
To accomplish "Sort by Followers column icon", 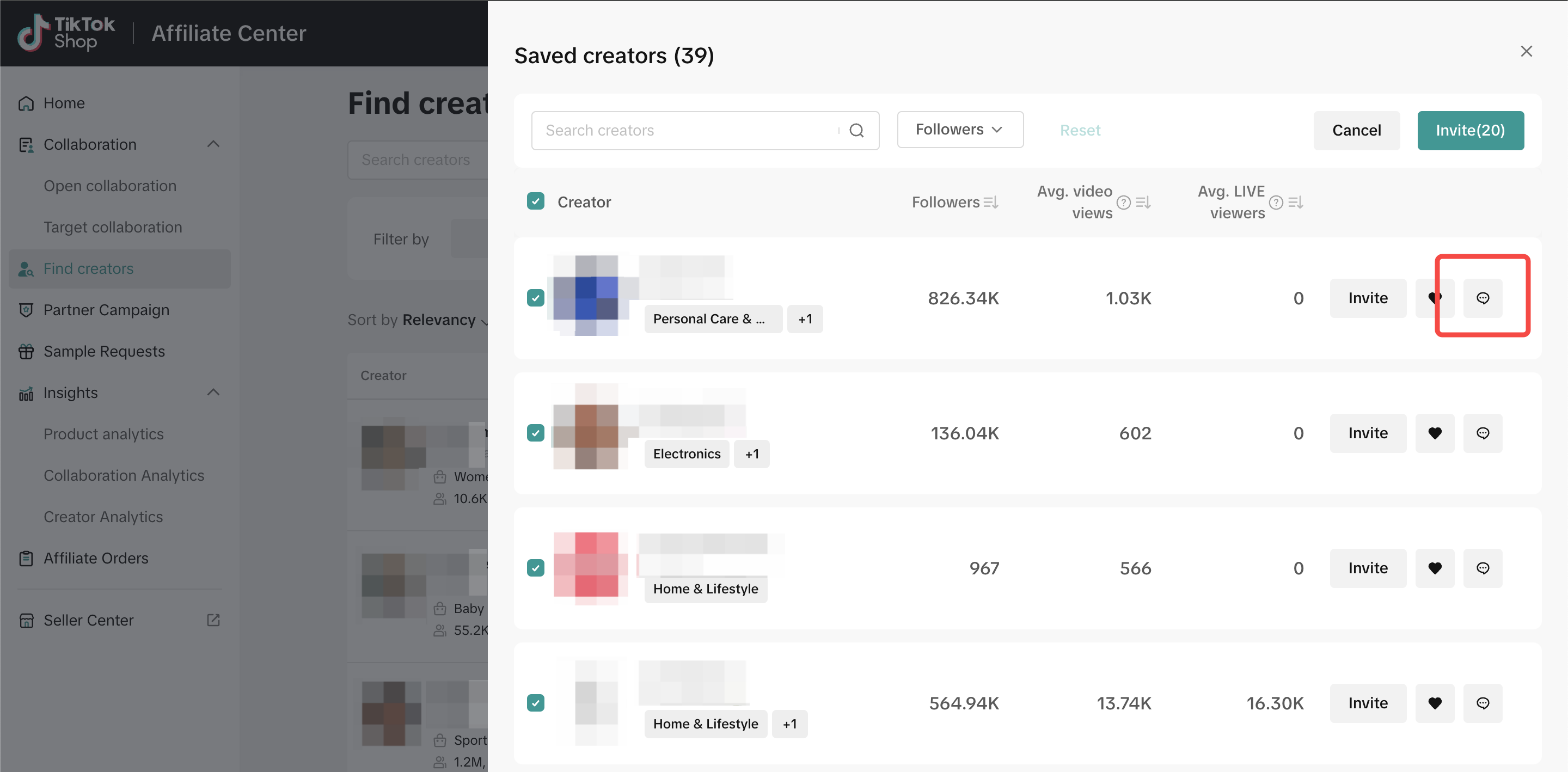I will click(990, 202).
